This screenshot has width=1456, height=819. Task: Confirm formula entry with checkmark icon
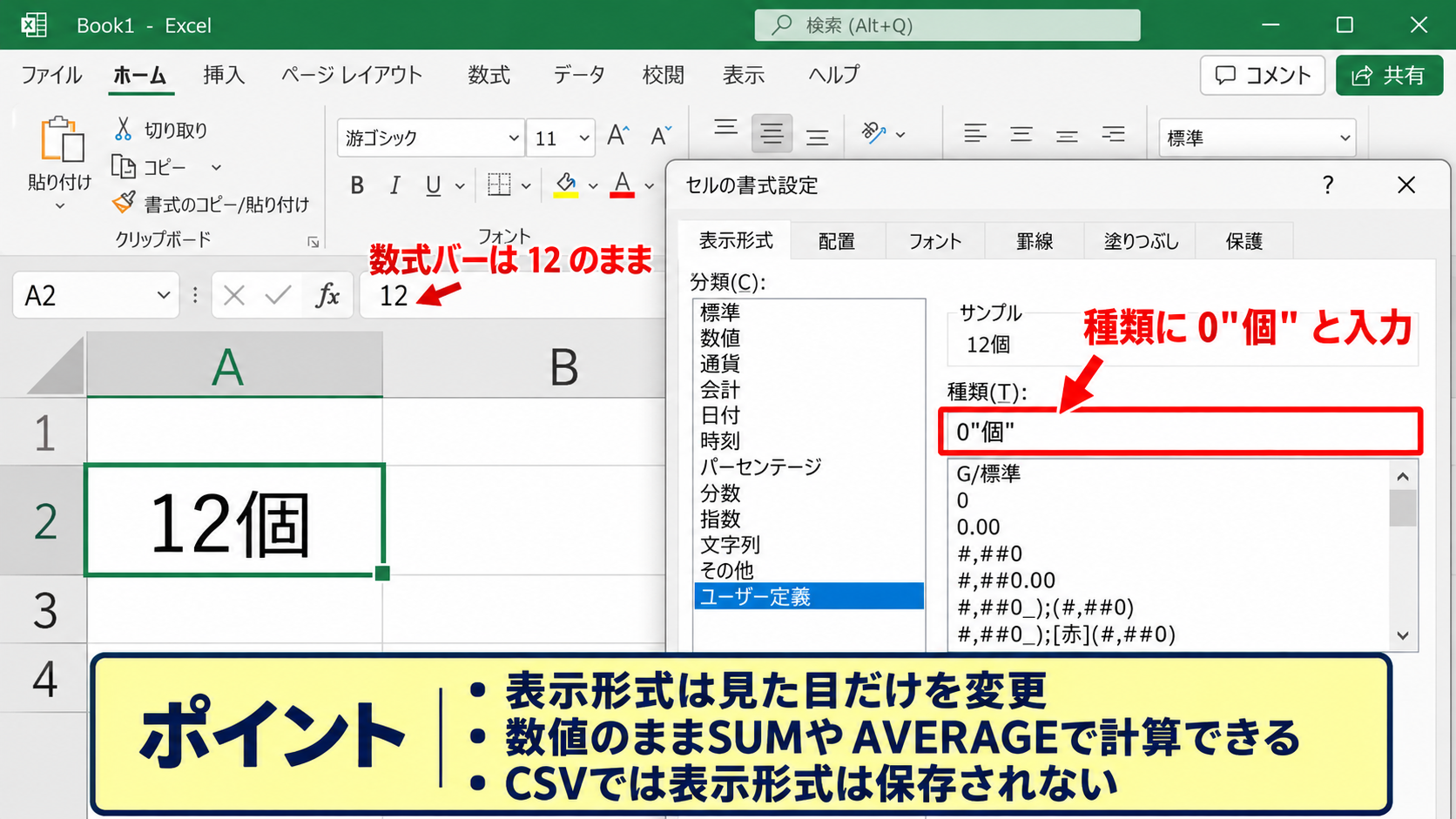point(278,296)
